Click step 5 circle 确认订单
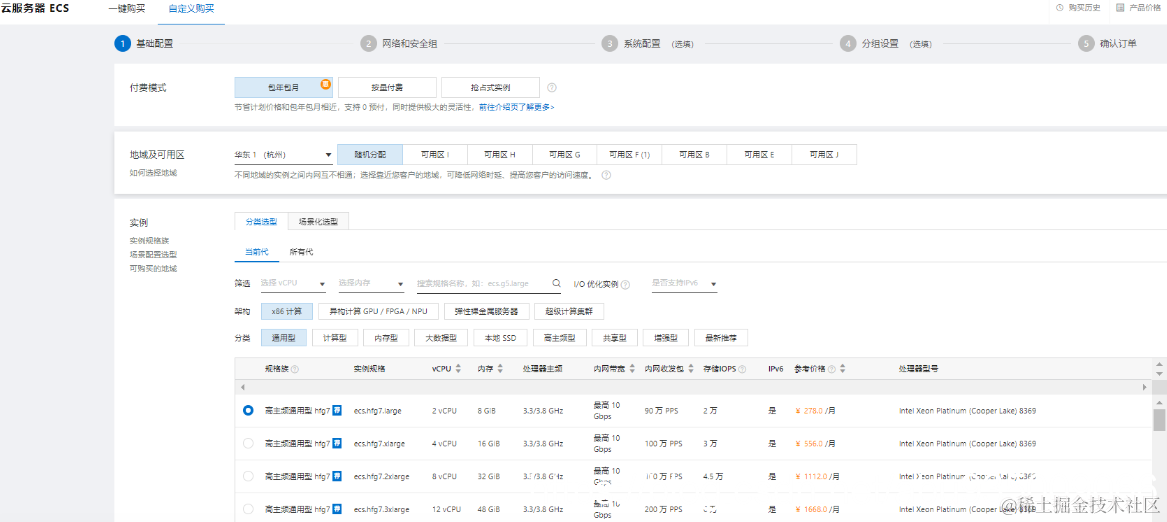The image size is (1167, 522). 1086,43
